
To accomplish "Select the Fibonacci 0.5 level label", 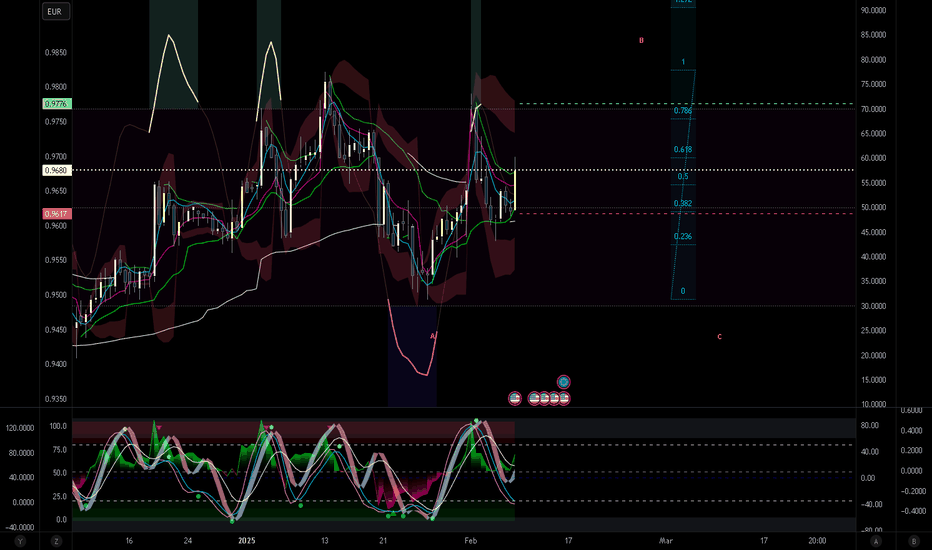I will pyautogui.click(x=682, y=177).
